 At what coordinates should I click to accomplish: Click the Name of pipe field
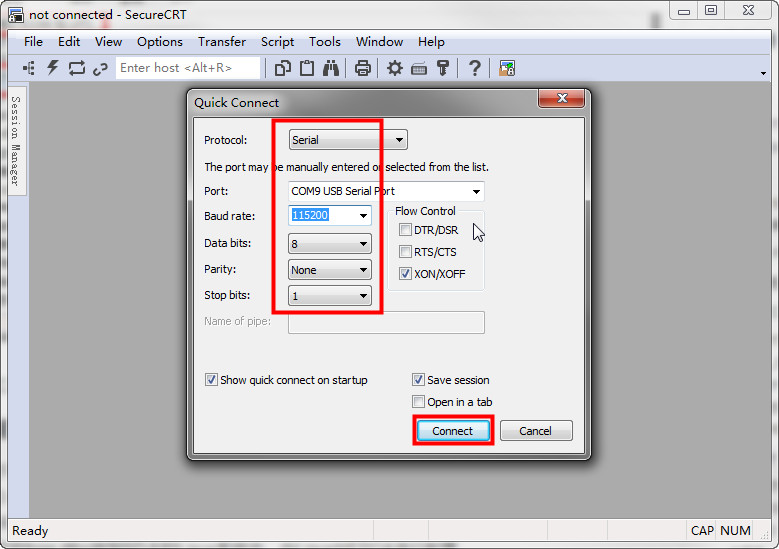(386, 322)
